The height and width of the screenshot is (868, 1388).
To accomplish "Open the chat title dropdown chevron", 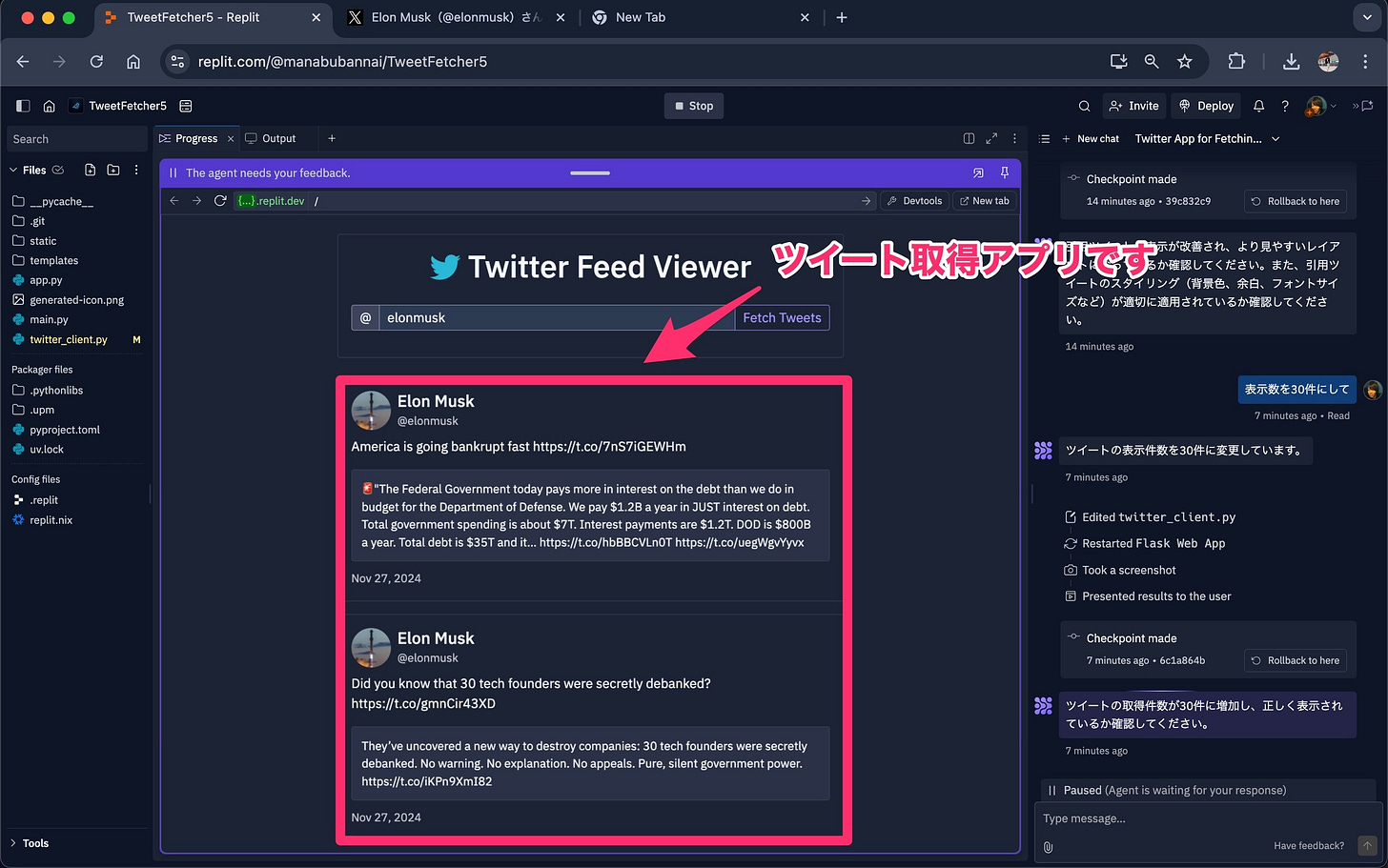I will 1276,138.
